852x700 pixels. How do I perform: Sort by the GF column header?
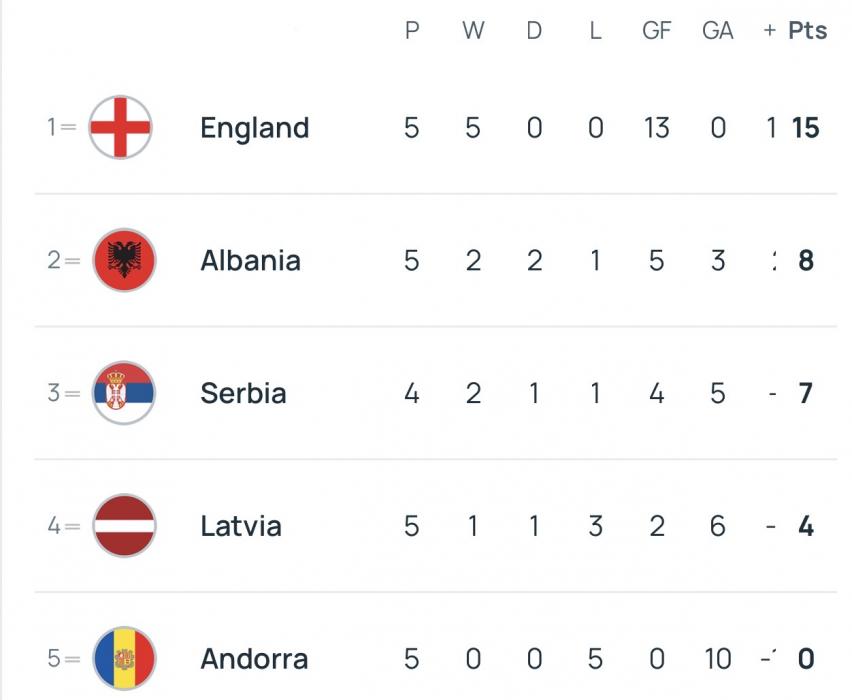point(656,31)
